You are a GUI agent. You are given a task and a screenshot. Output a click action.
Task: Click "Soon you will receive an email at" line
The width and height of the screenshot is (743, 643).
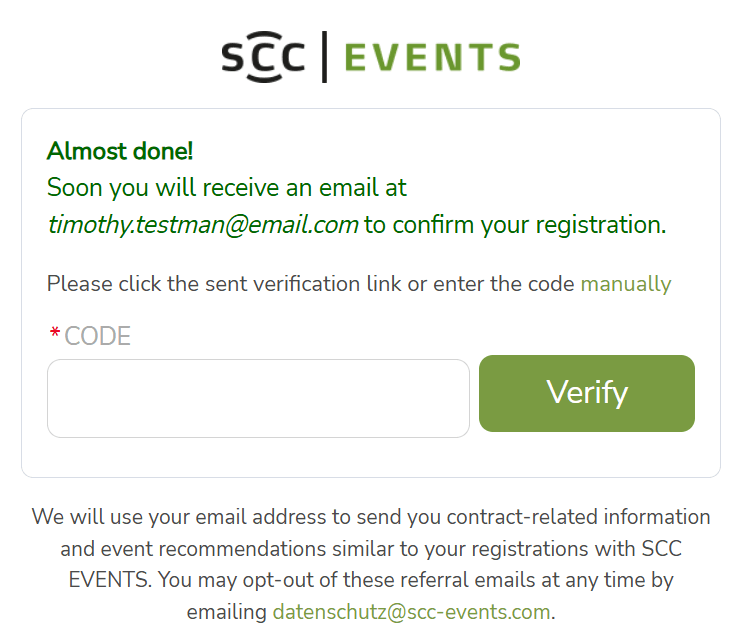227,188
